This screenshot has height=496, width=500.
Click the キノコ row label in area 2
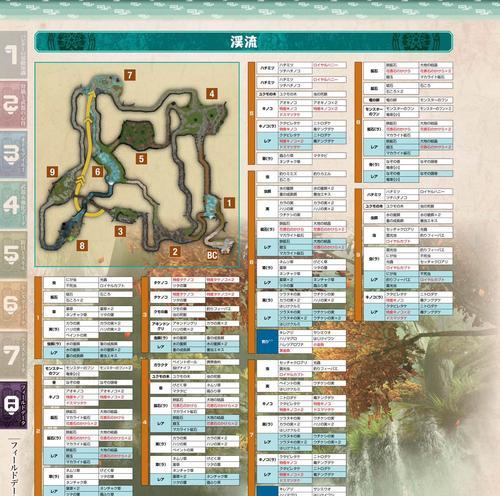click(x=54, y=397)
